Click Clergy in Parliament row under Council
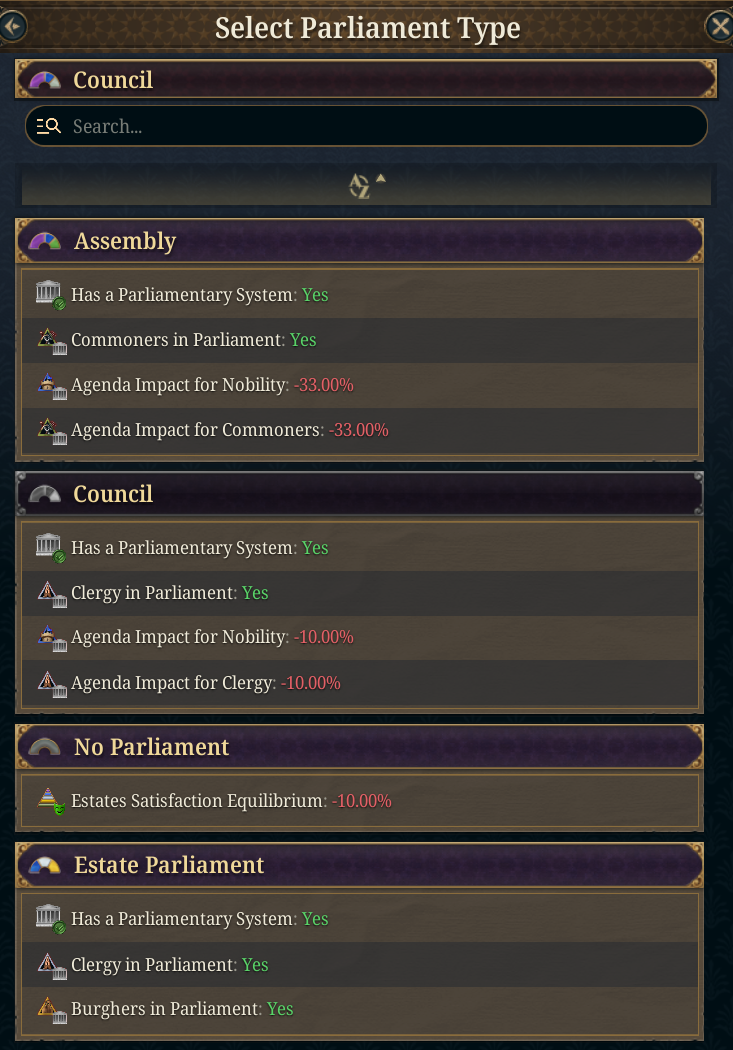This screenshot has height=1050, width=733. tap(359, 593)
